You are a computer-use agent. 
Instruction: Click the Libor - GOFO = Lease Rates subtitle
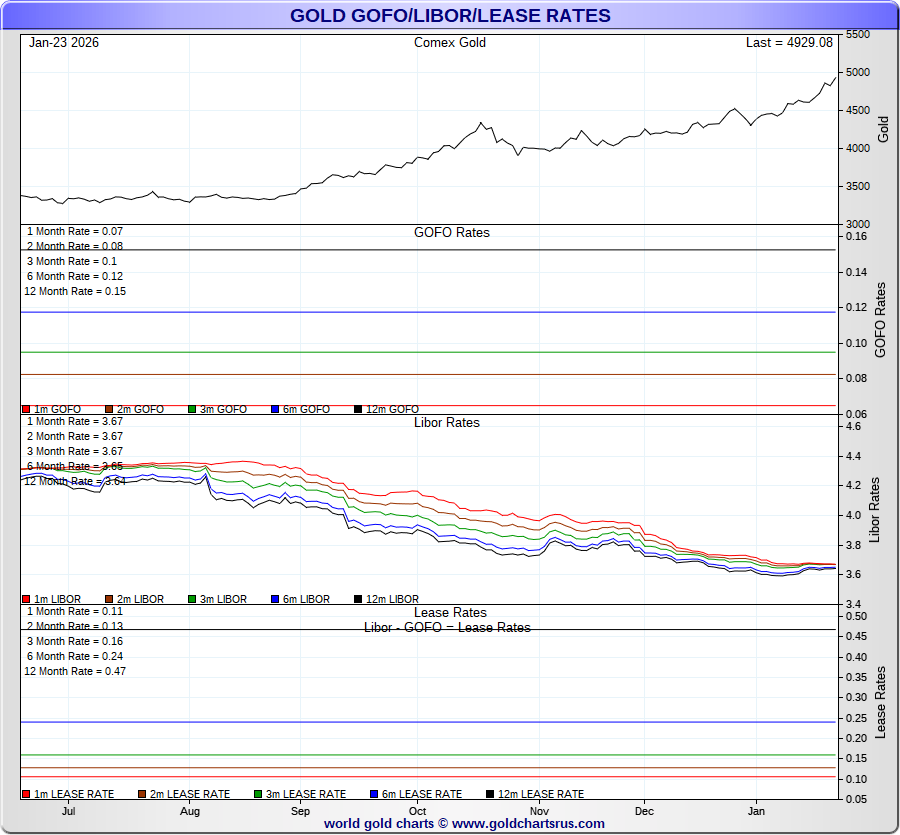tap(447, 627)
